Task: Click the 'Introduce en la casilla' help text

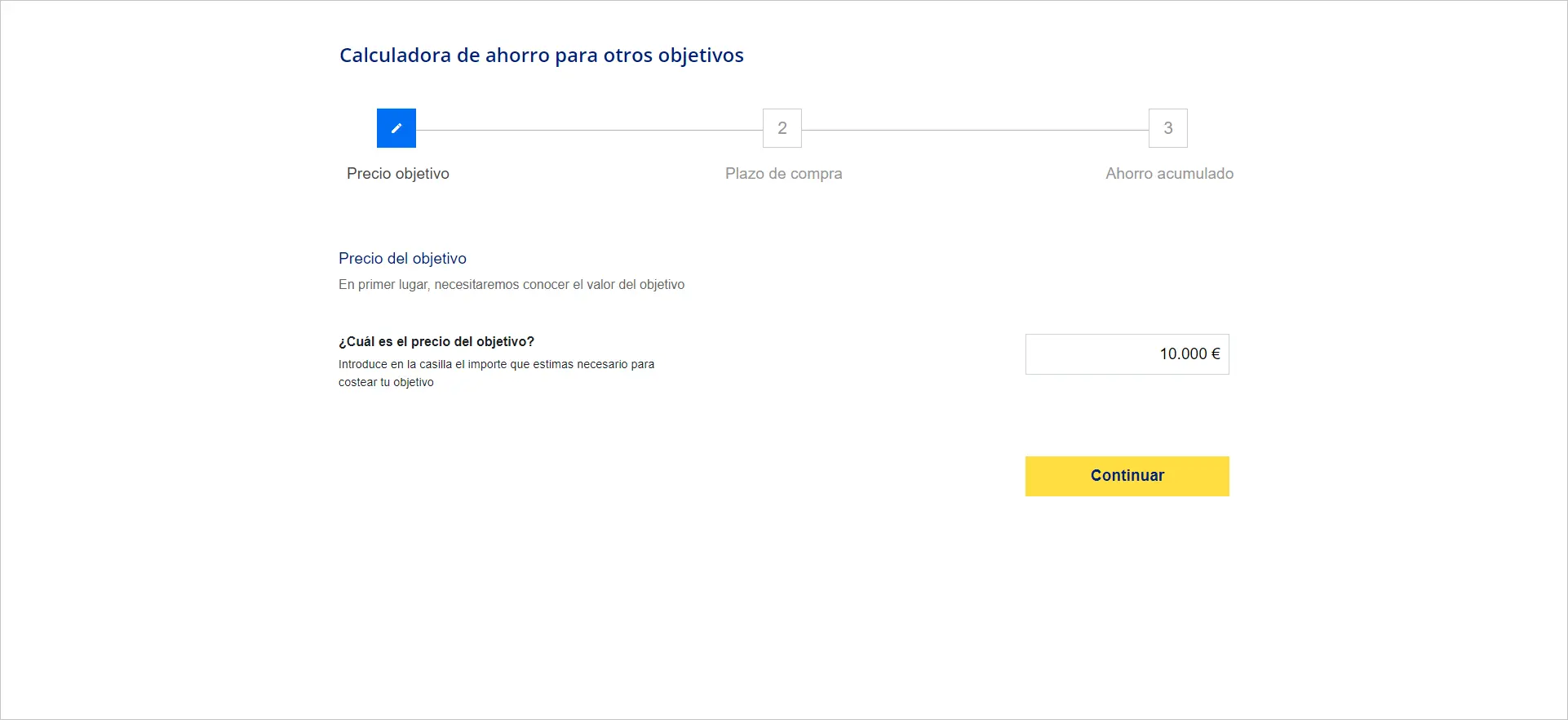Action: pos(496,364)
